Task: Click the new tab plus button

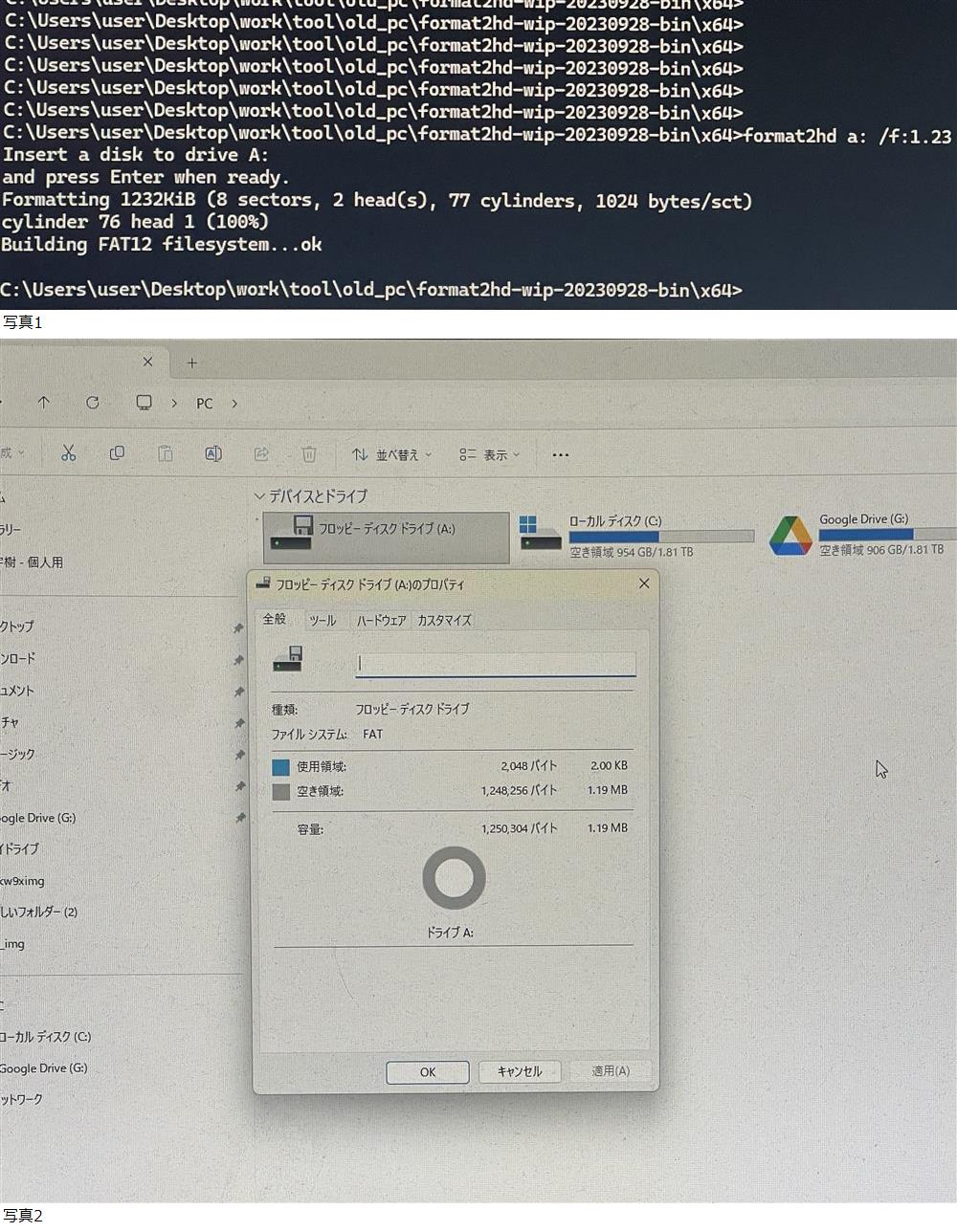Action: [x=191, y=363]
